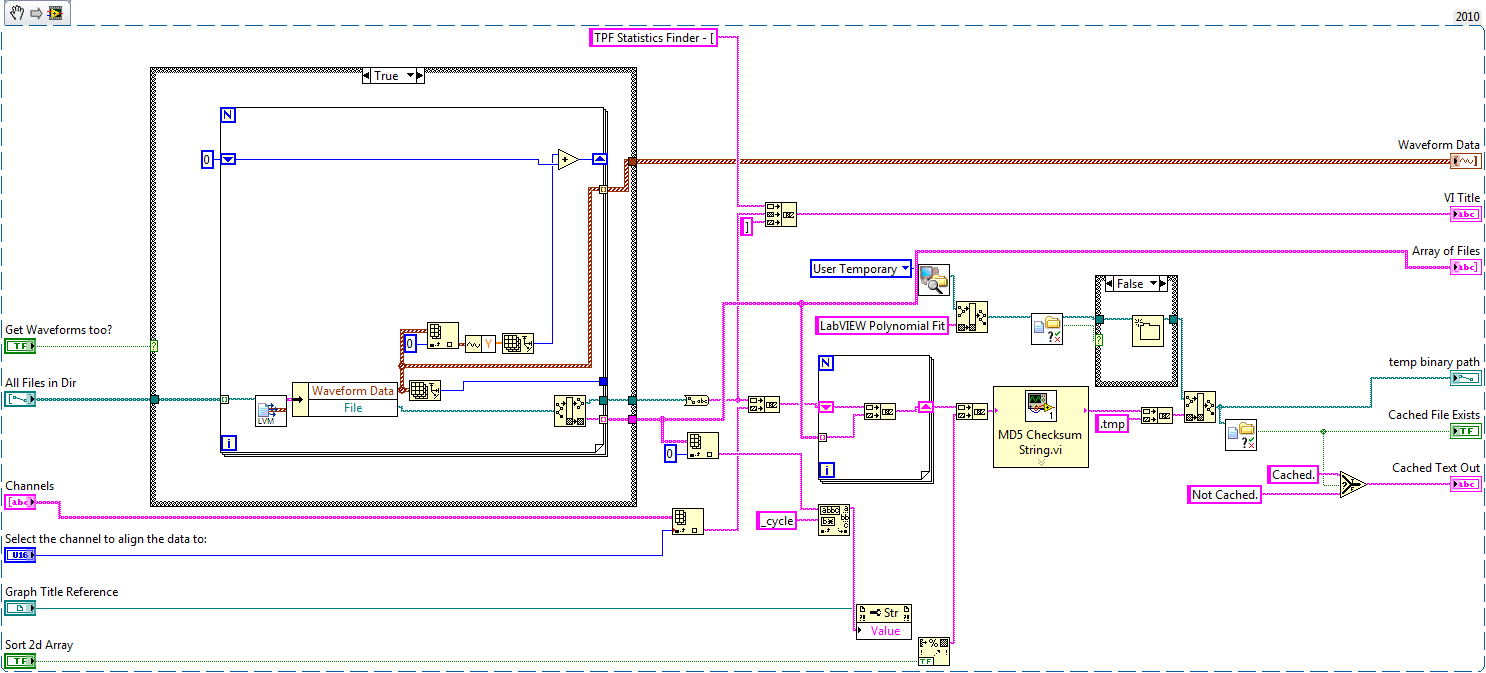Select Check File Exists node feeding Cached File Exists

point(1241,435)
